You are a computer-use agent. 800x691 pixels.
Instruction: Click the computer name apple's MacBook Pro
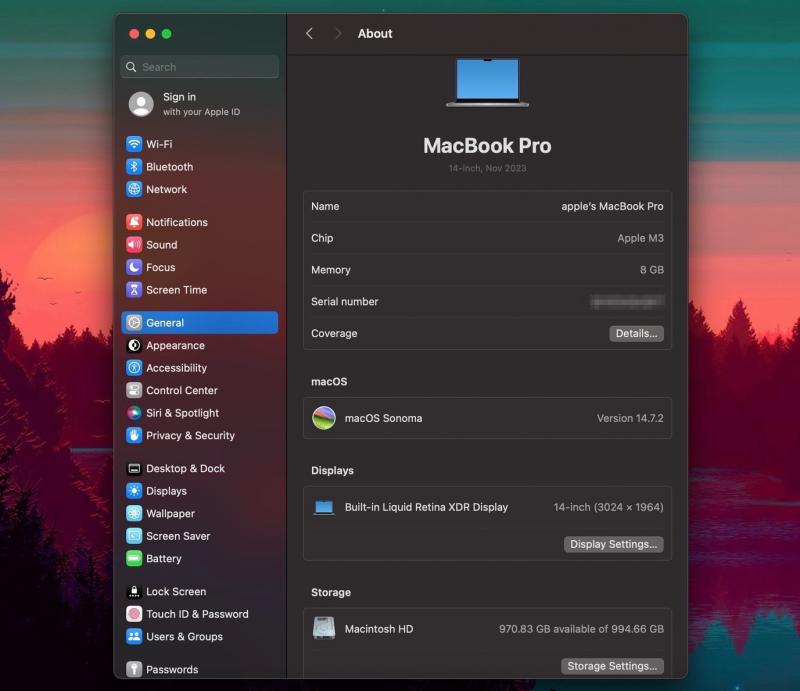click(612, 206)
